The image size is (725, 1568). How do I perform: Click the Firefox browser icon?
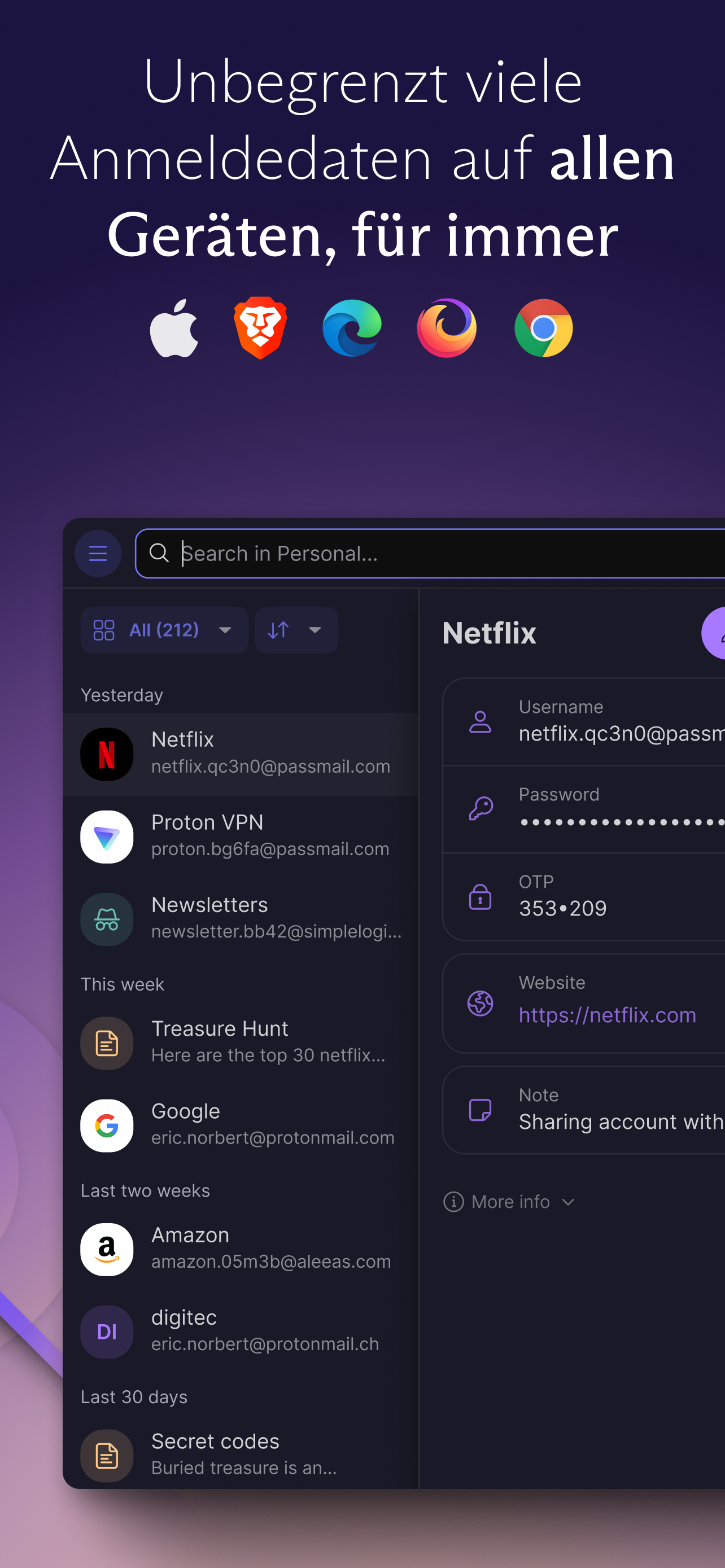(x=447, y=328)
